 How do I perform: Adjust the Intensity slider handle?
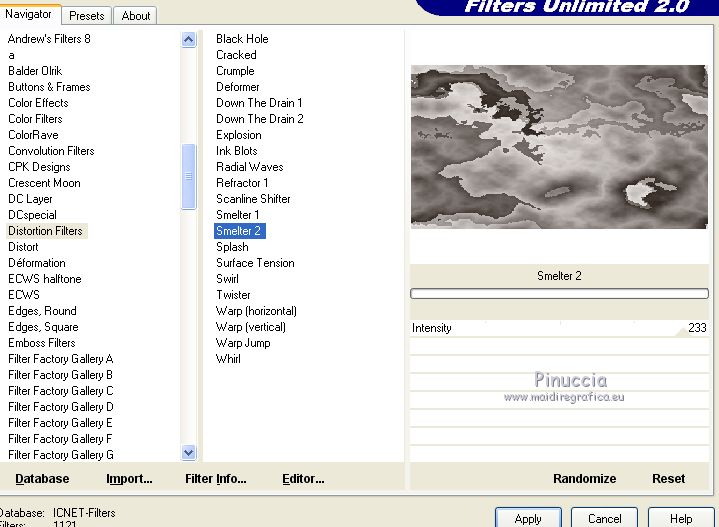coord(683,333)
